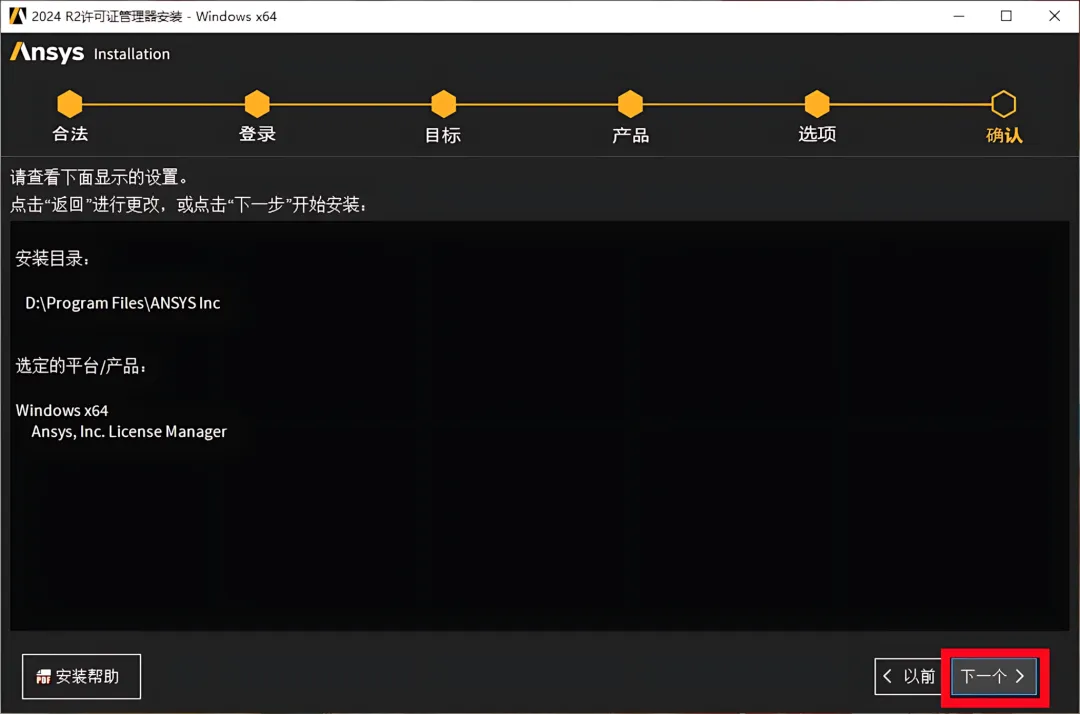The height and width of the screenshot is (714, 1080).
Task: Click the 目标 step hexagon icon
Action: click(444, 104)
